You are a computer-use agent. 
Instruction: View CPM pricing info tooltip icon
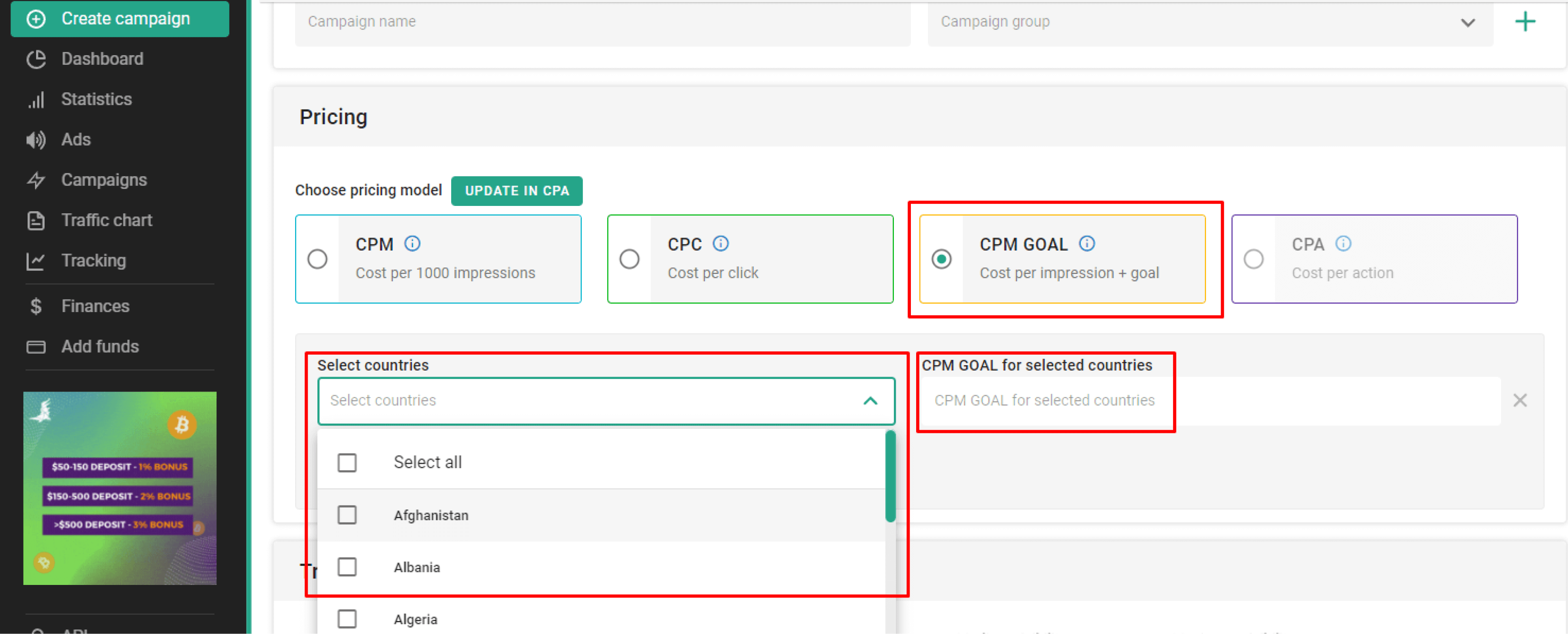click(x=412, y=243)
